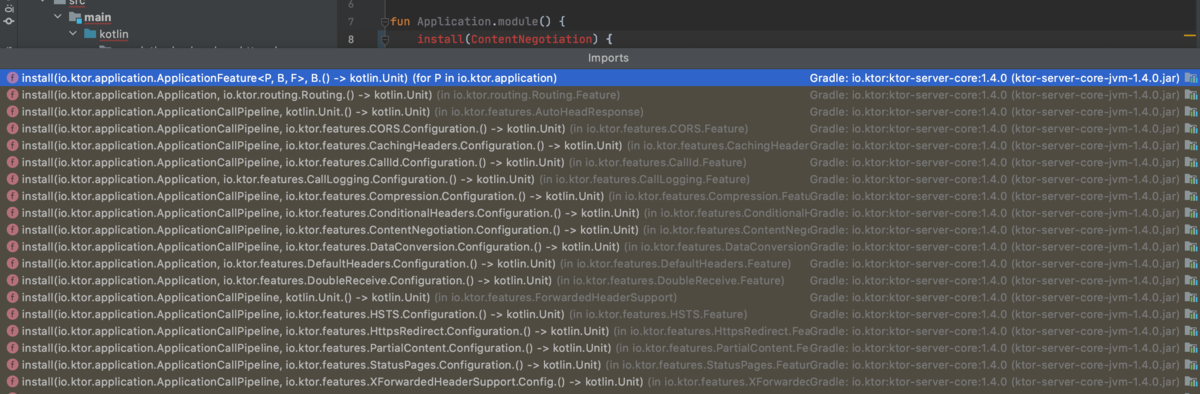The height and width of the screenshot is (394, 1200).
Task: Choose the CallId.Configuration install import
Action: [600, 162]
